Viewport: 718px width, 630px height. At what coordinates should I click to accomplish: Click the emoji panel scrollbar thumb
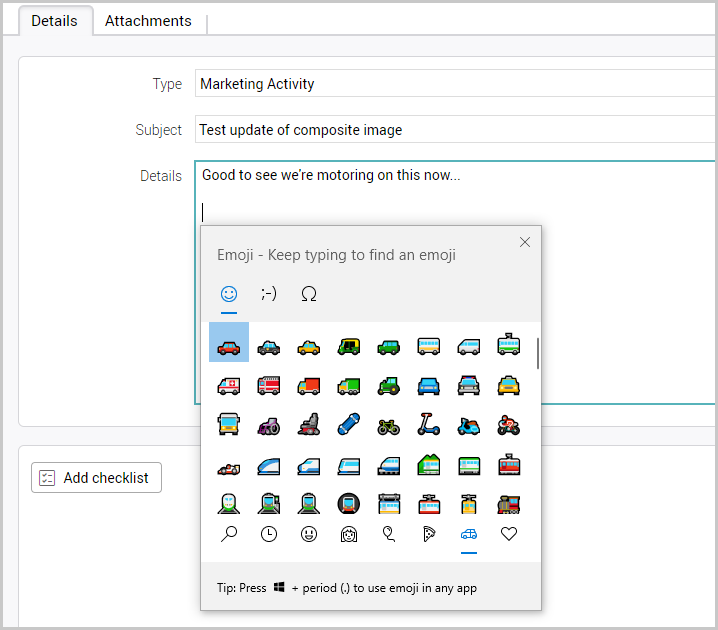point(538,353)
